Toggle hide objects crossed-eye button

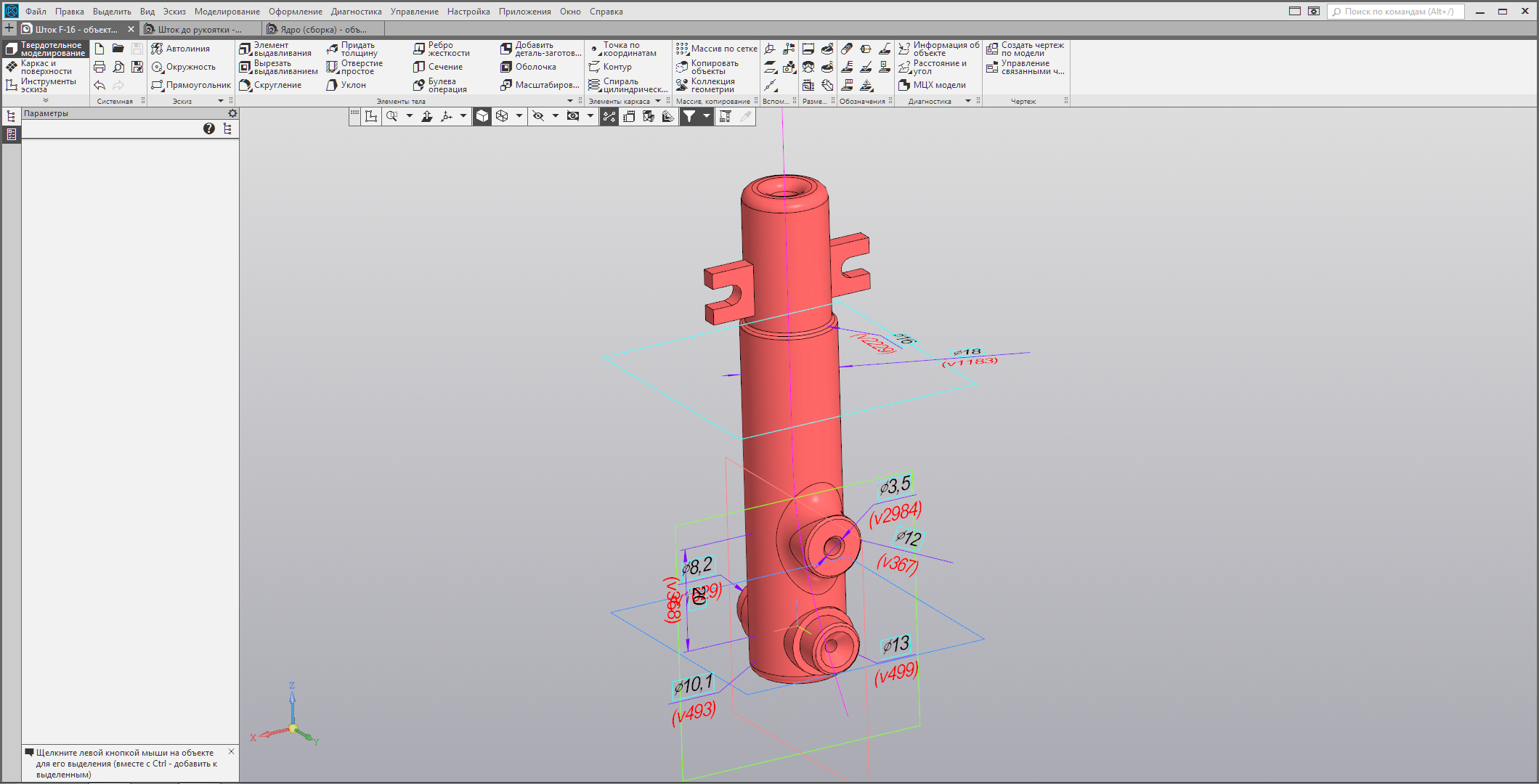(538, 116)
